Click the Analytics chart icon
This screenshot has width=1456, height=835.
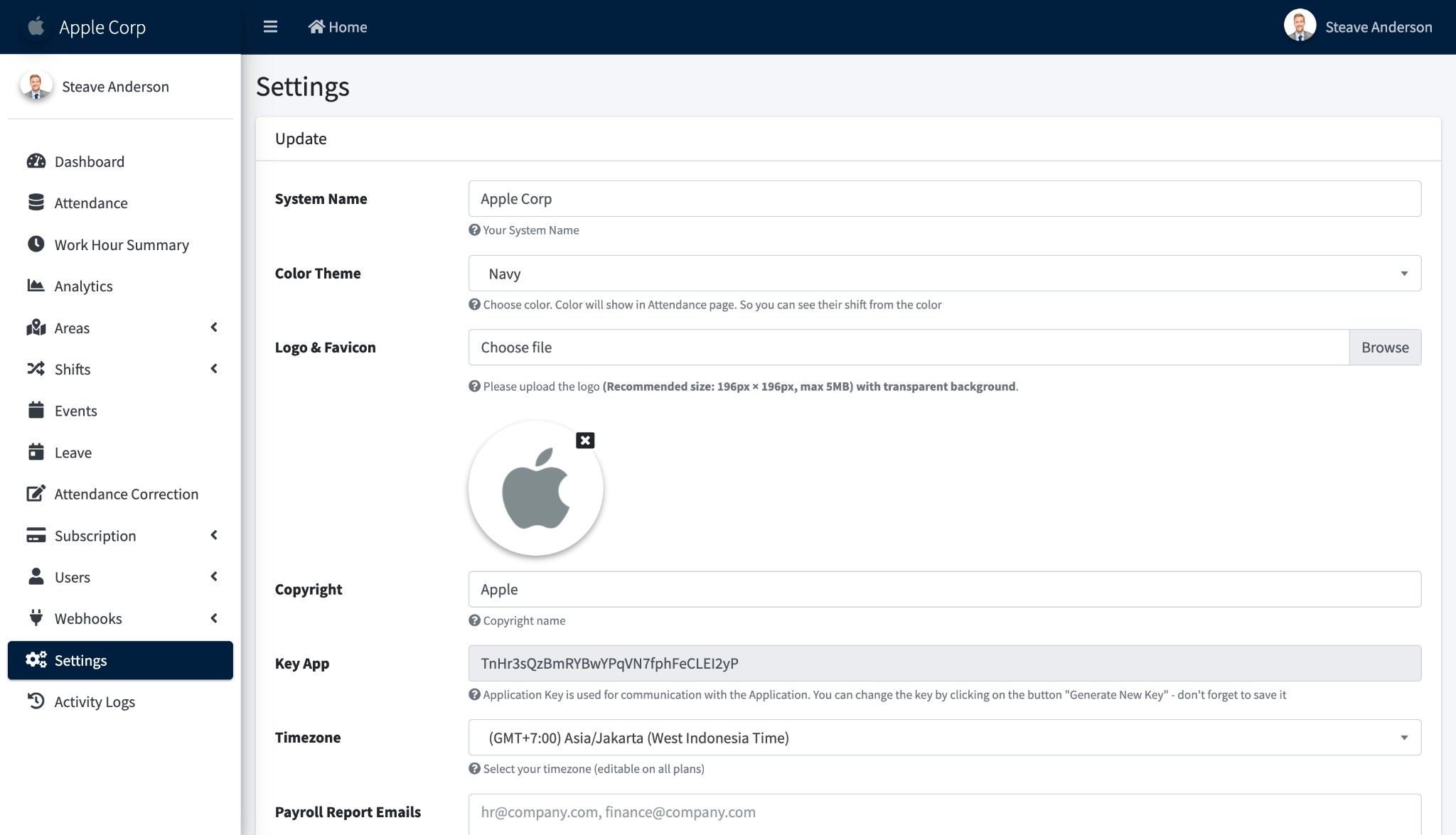pos(36,286)
